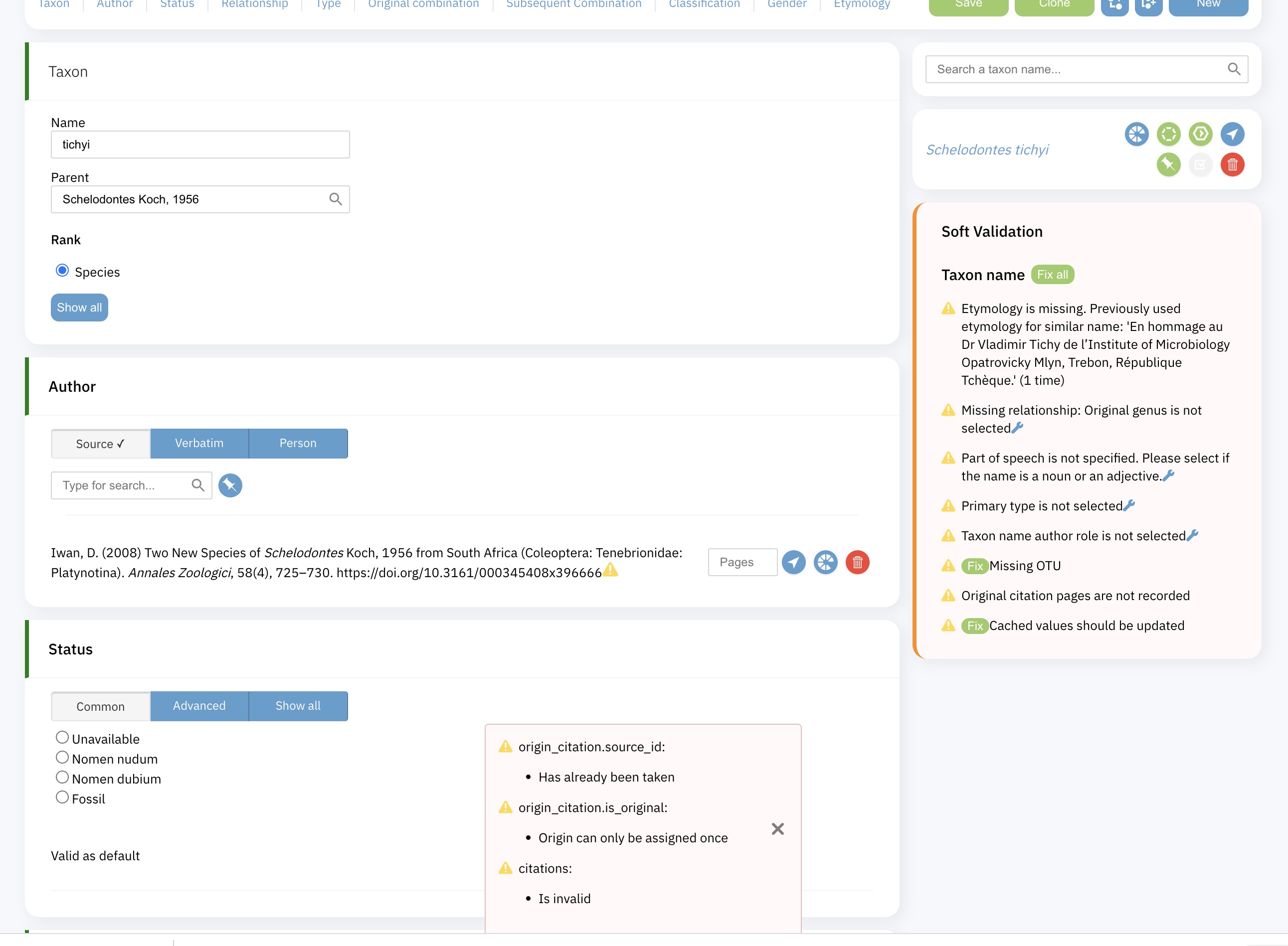Click the pin icon beside source search
The height and width of the screenshot is (946, 1288).
pos(230,485)
